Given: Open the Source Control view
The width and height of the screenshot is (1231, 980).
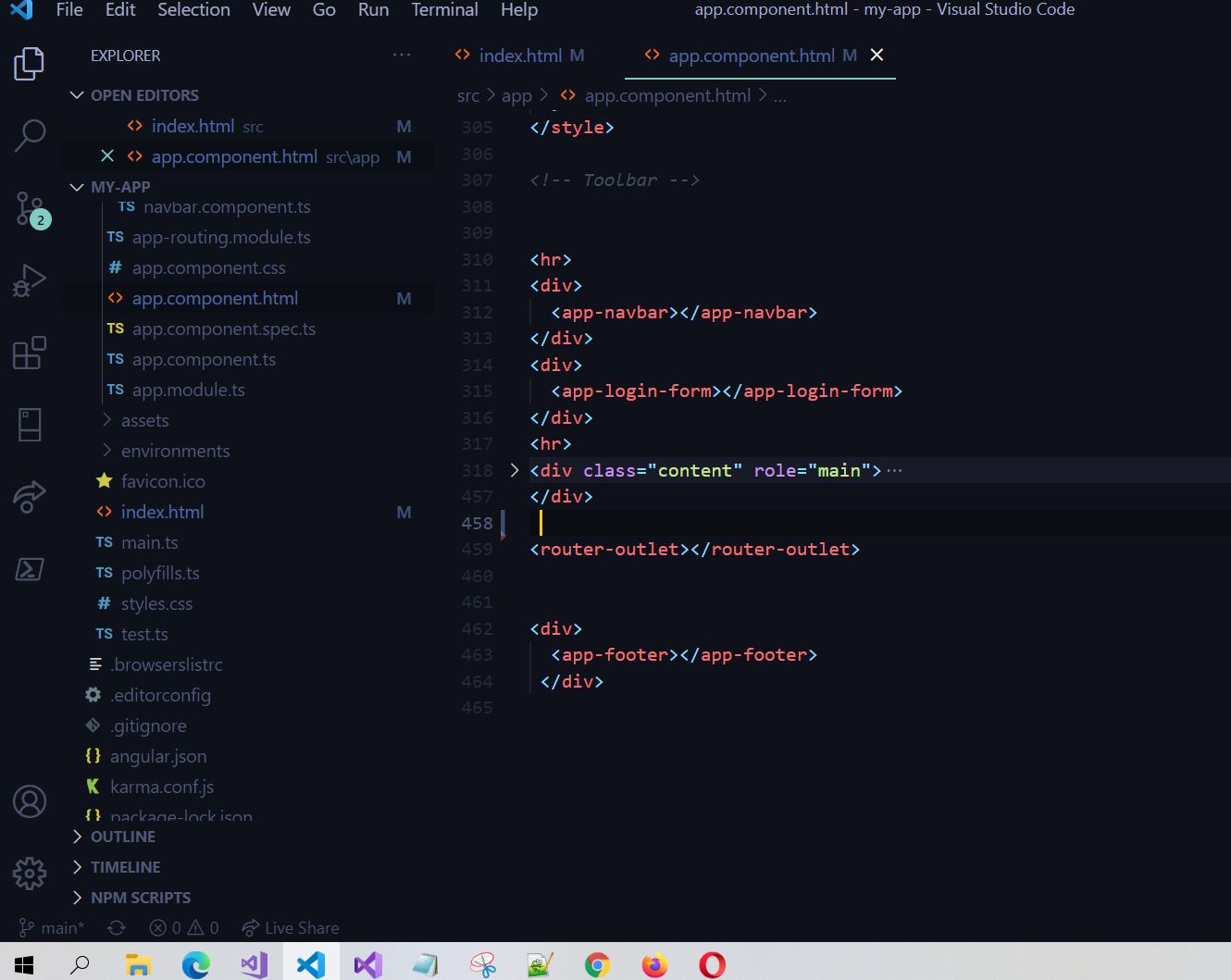Looking at the screenshot, I should [x=30, y=209].
